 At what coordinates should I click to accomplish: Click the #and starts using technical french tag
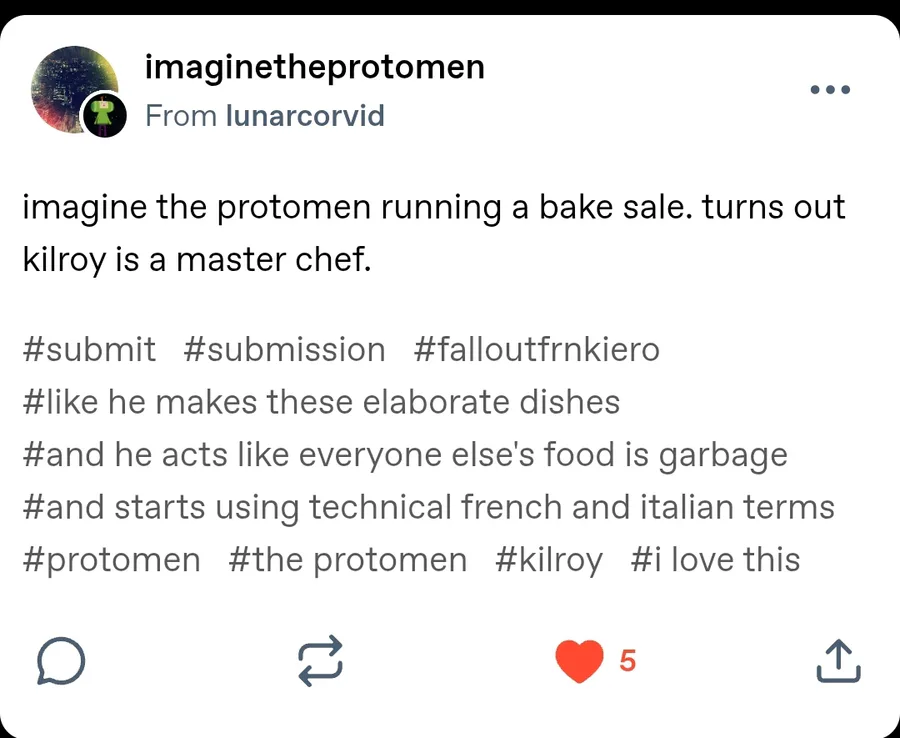(428, 507)
